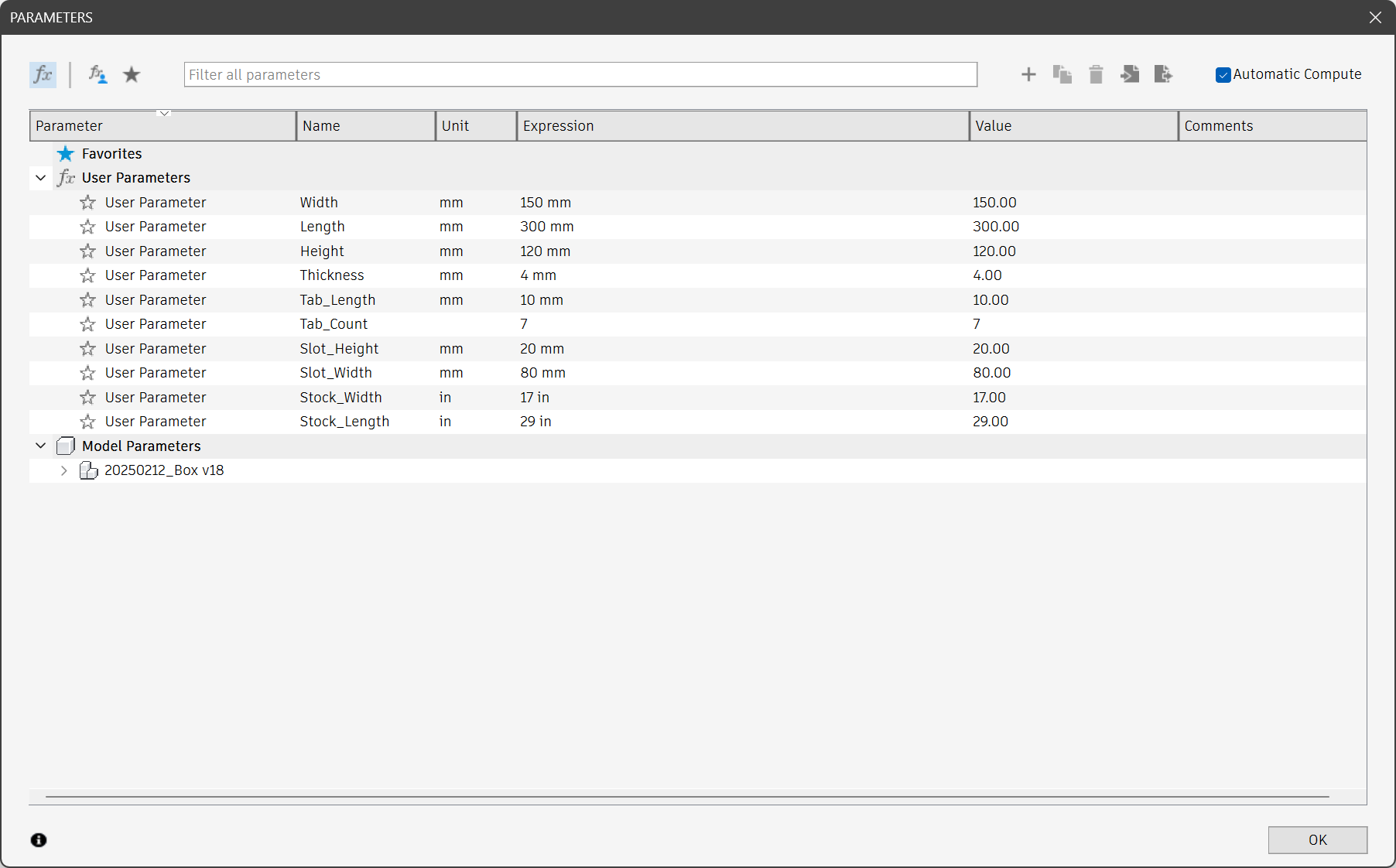Open the info icon at bottom left
The width and height of the screenshot is (1396, 868).
coord(39,840)
